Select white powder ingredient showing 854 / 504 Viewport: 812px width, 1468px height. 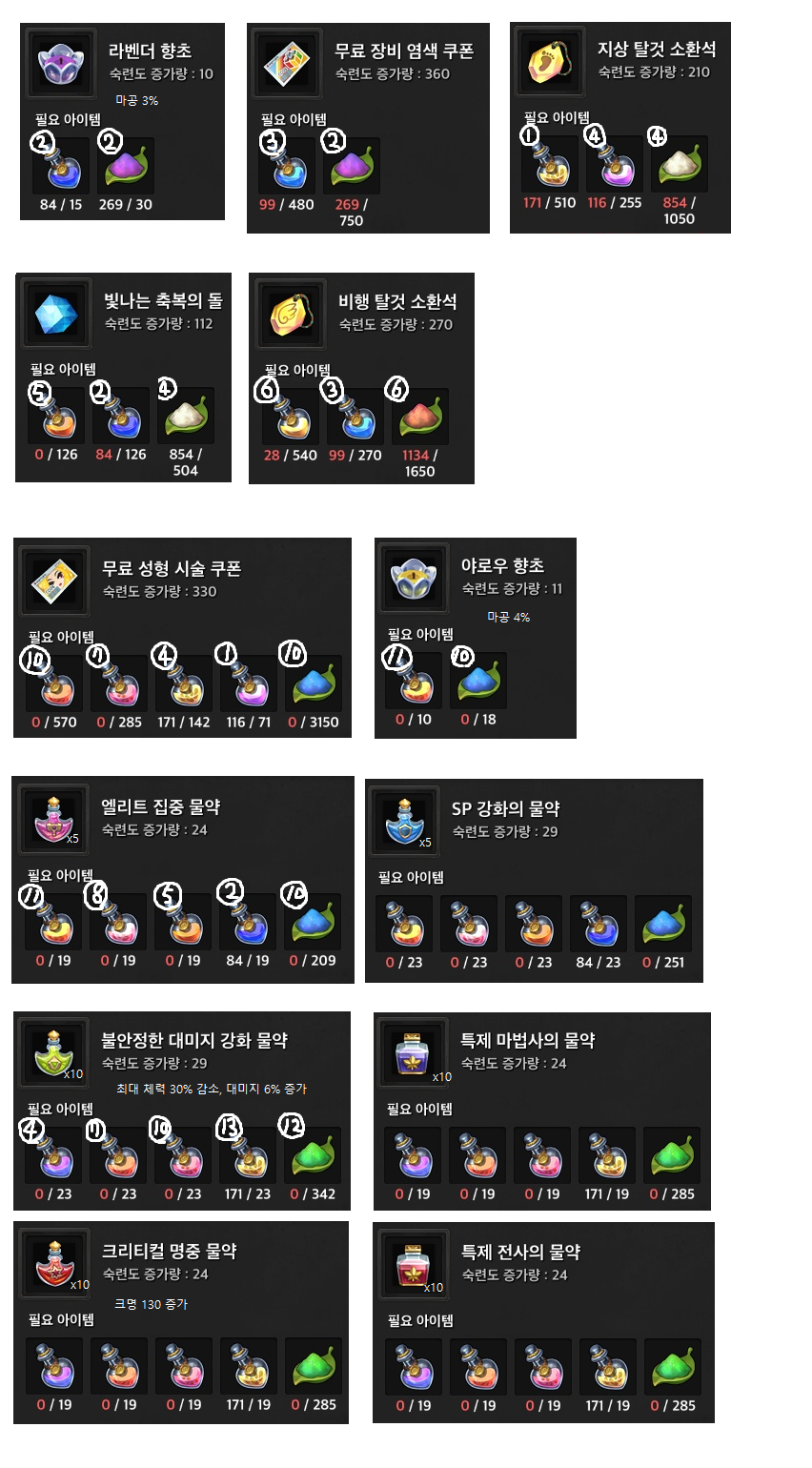point(186,416)
